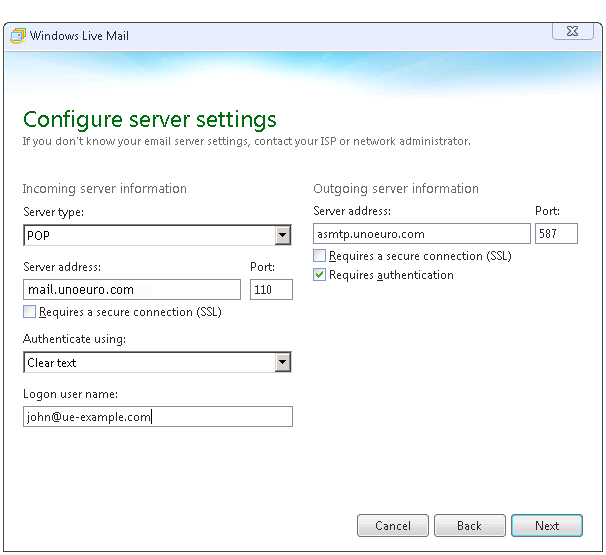
Task: Click the incoming Server address field
Action: click(132, 290)
